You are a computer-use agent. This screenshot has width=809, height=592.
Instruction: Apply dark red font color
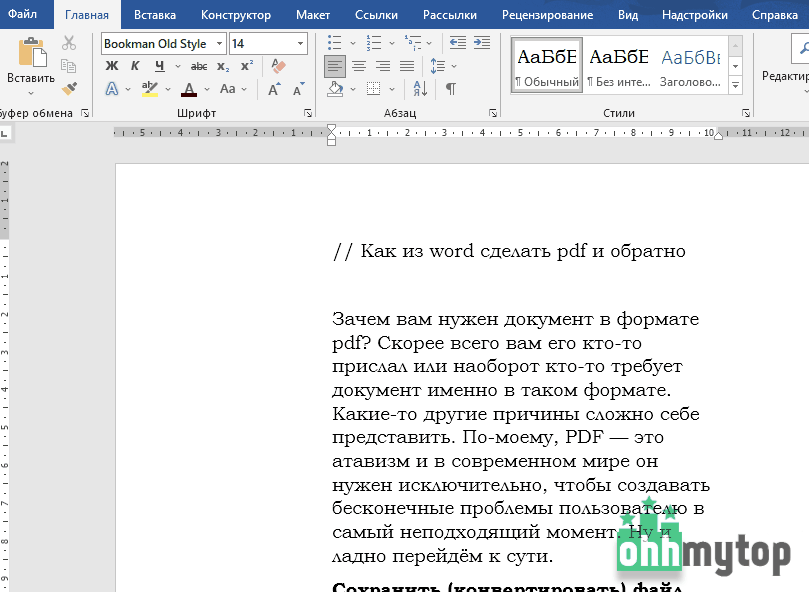[189, 89]
